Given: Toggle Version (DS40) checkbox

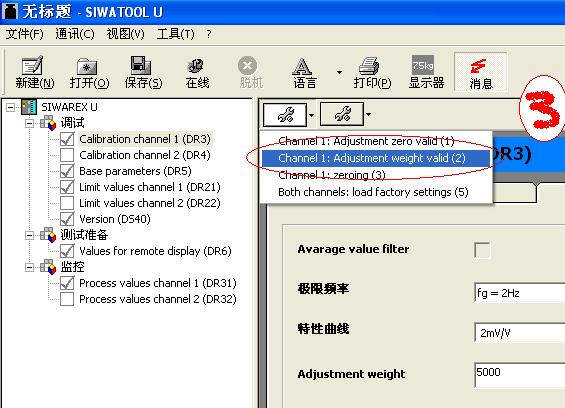Looking at the screenshot, I should coord(67,219).
